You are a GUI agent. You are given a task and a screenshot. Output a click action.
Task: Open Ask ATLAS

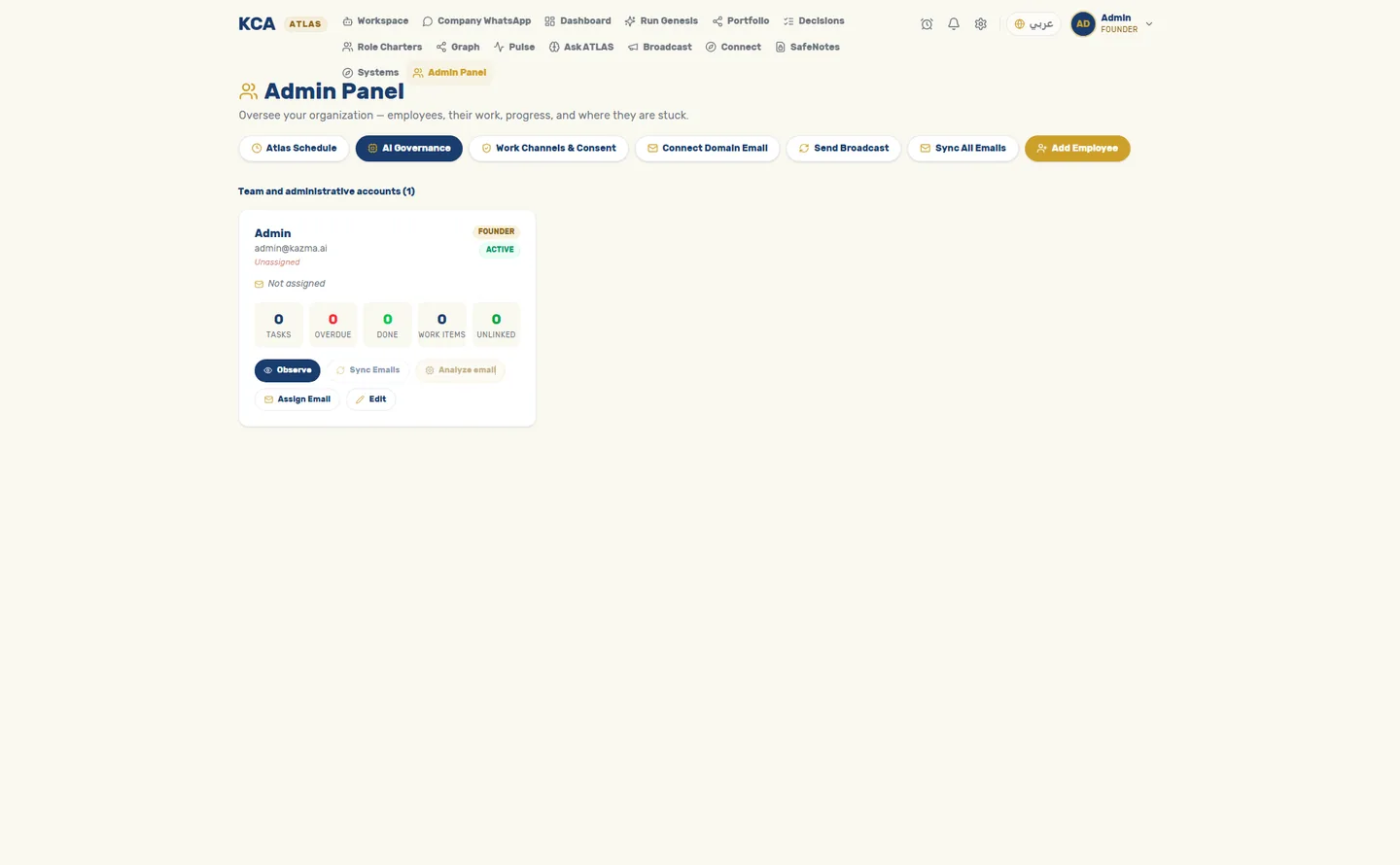581,47
